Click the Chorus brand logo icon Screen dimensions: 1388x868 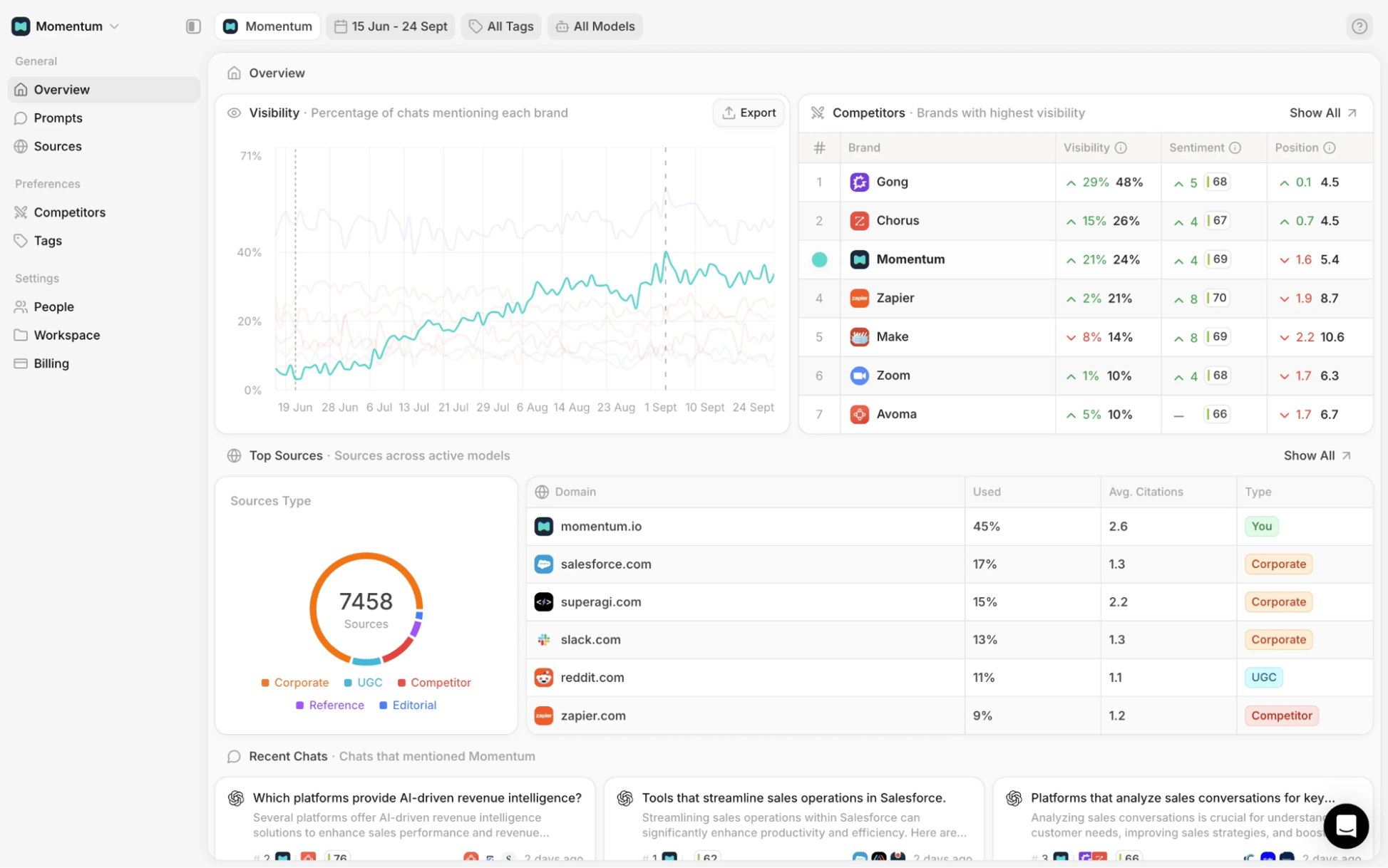point(859,221)
